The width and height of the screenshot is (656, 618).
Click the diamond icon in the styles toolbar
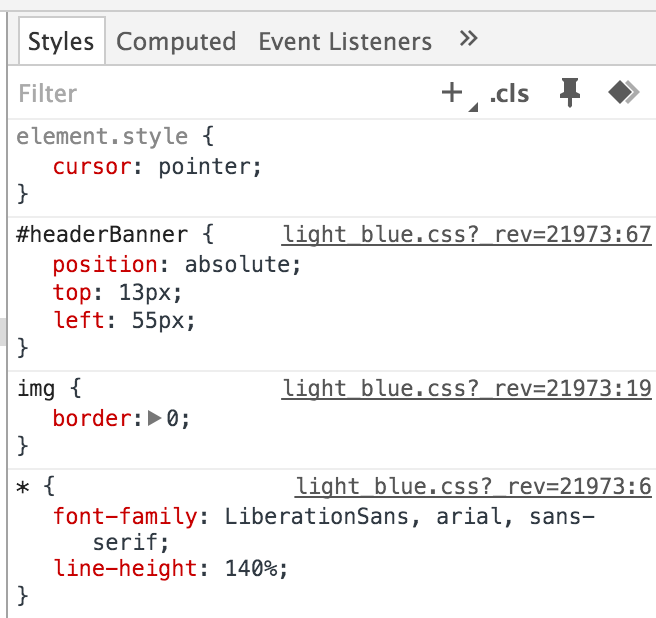(623, 93)
